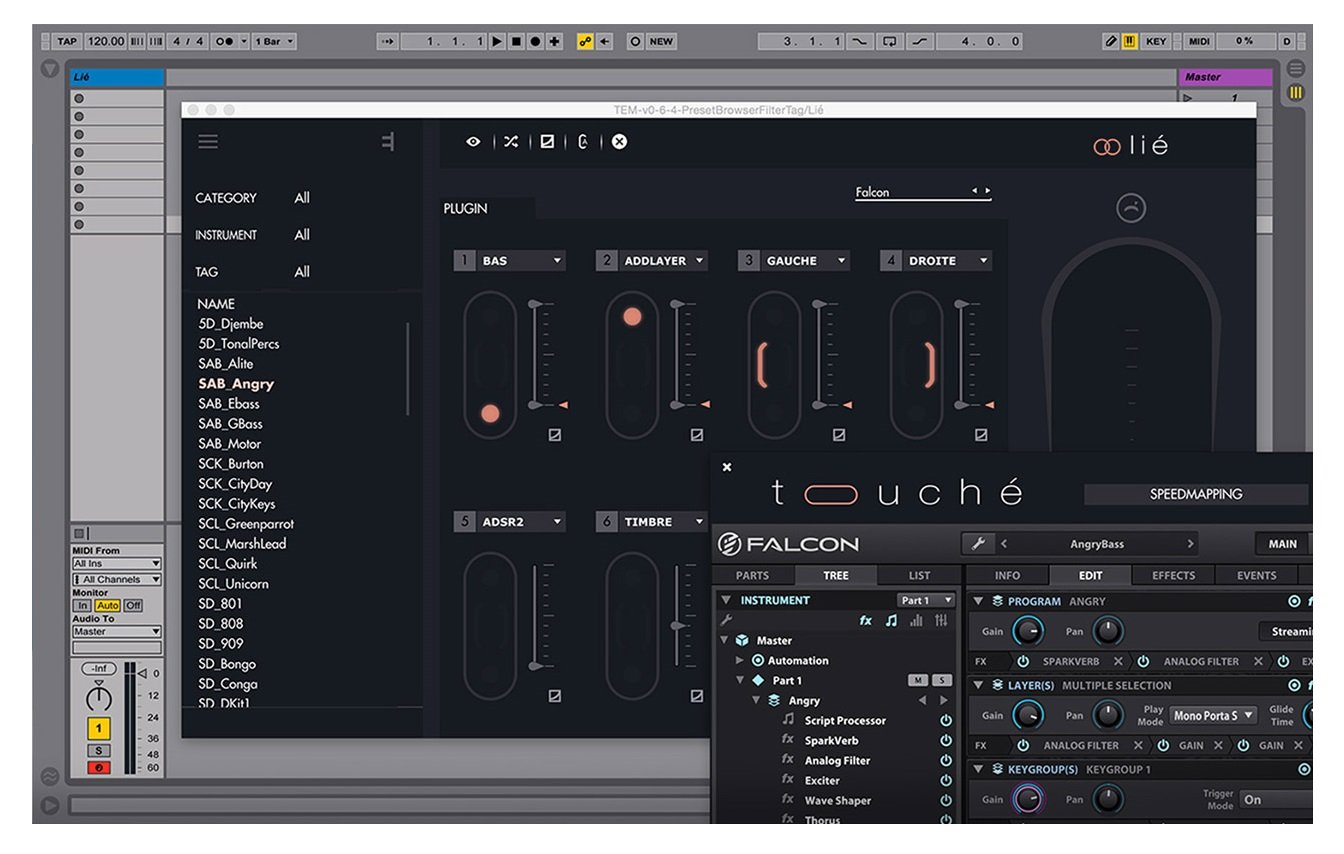Toggle the MIDI map mode button
Screen dimensions: 1344x854
tap(1198, 41)
